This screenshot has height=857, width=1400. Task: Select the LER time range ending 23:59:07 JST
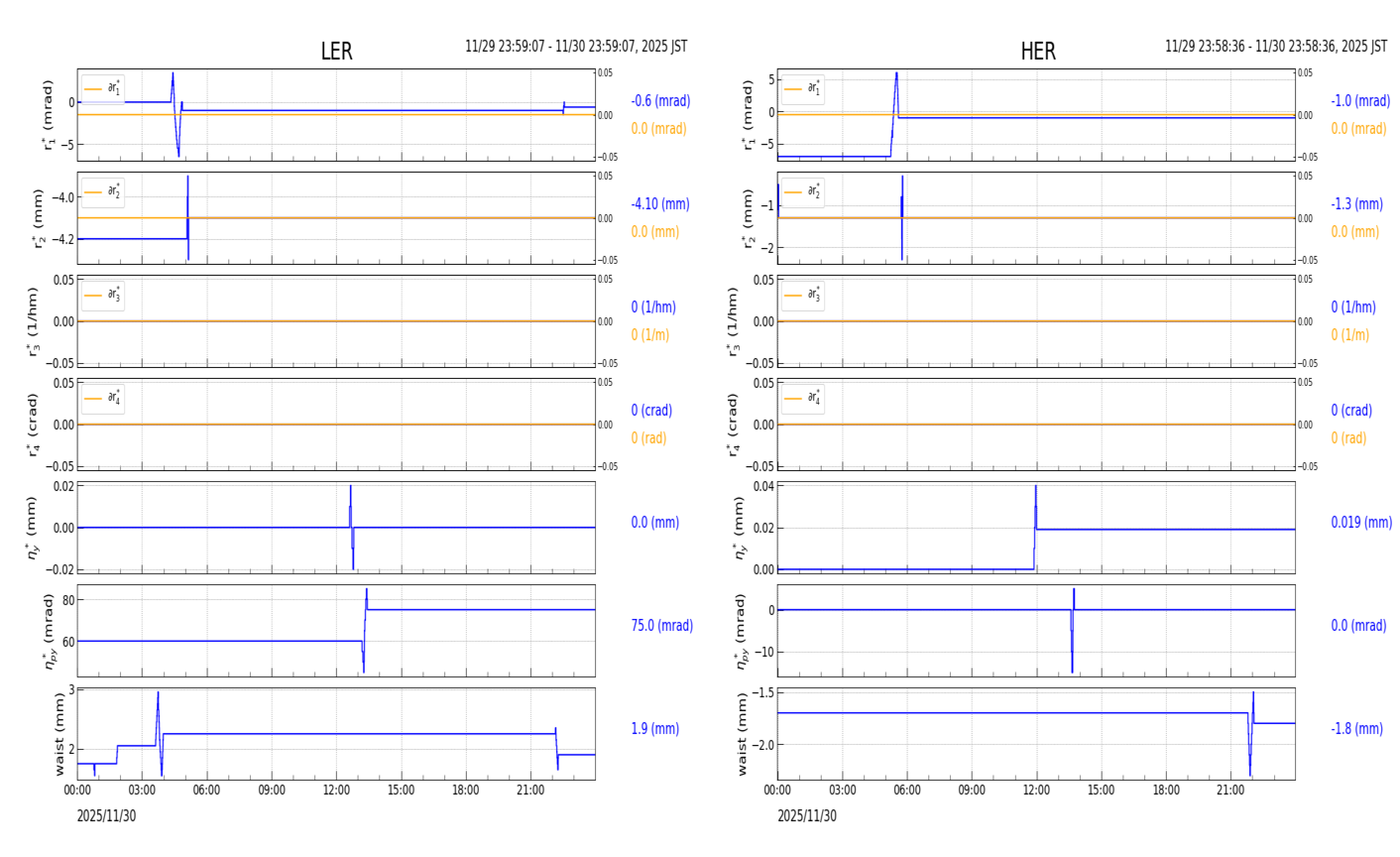[x=576, y=47]
